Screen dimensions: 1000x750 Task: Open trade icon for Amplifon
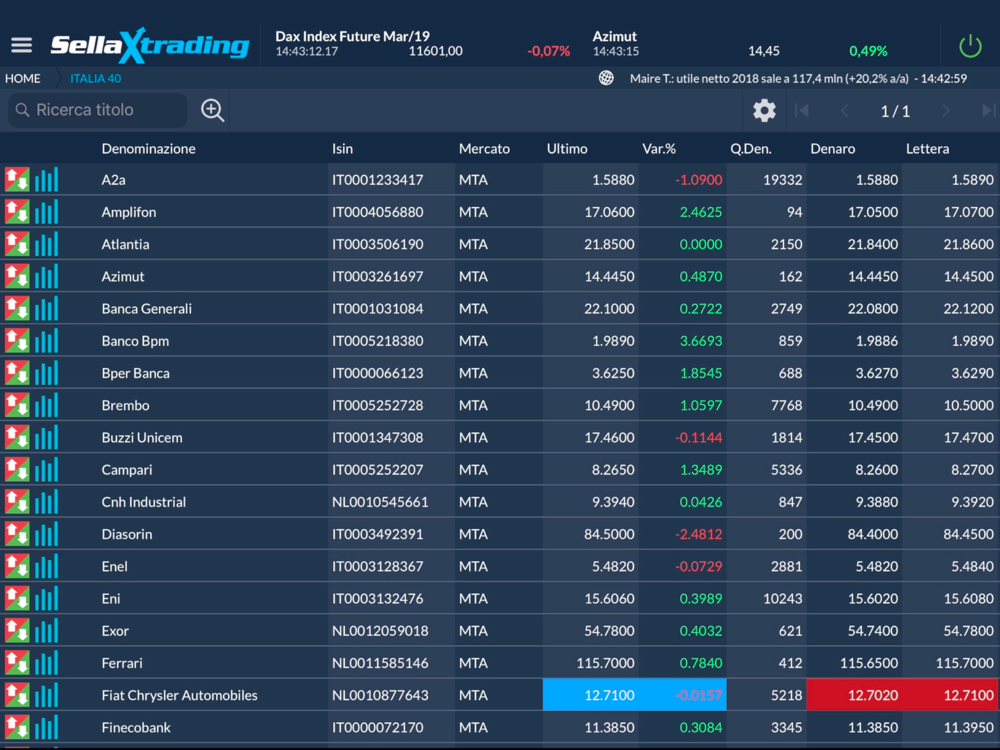pos(17,212)
